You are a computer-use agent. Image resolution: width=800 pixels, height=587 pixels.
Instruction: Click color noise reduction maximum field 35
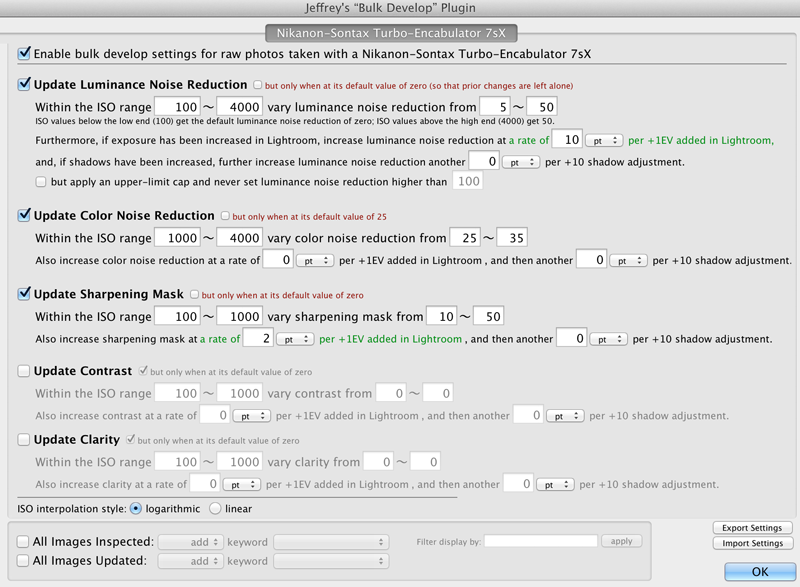click(x=512, y=238)
